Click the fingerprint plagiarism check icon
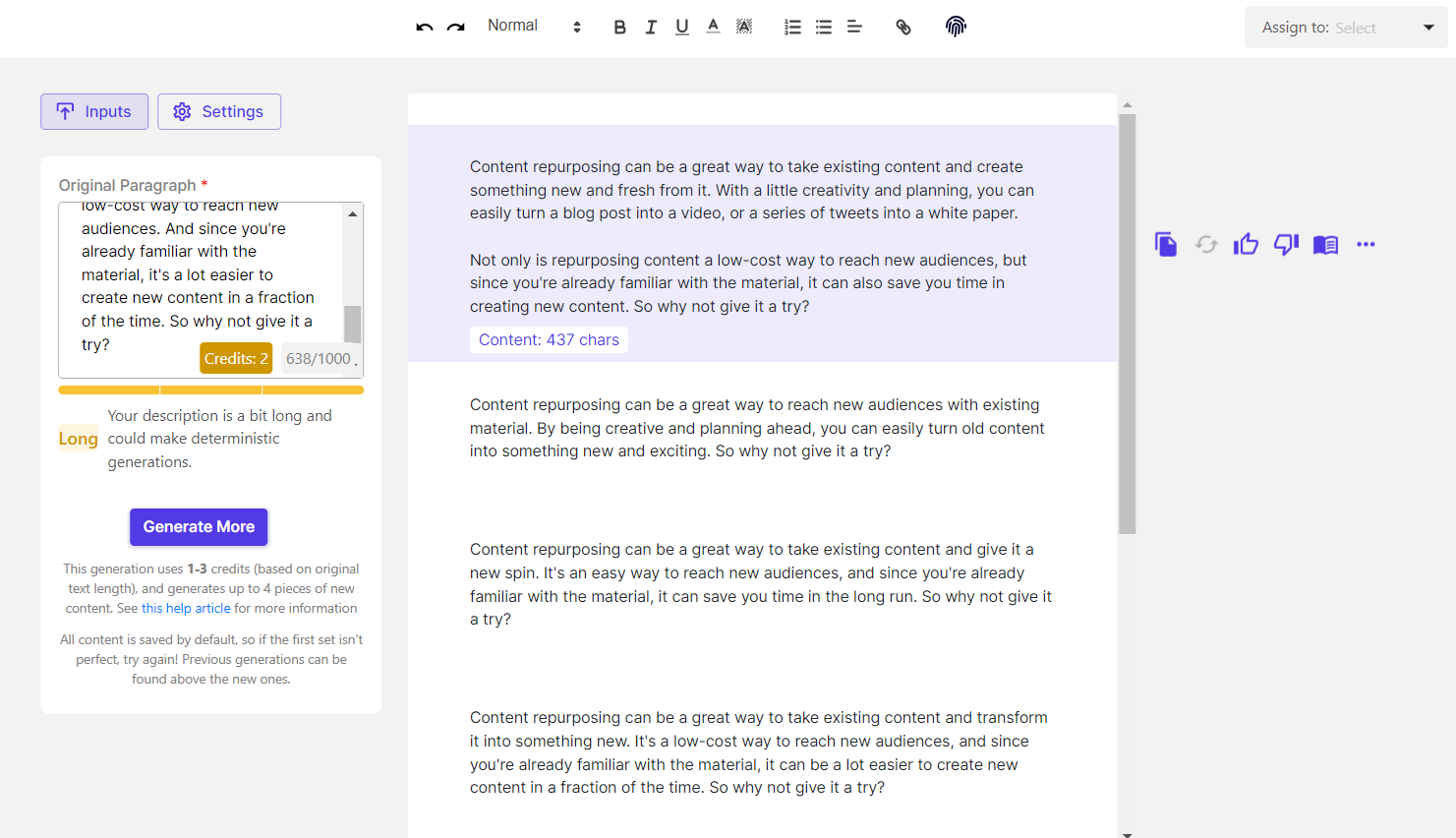The width and height of the screenshot is (1456, 838). pos(956,27)
